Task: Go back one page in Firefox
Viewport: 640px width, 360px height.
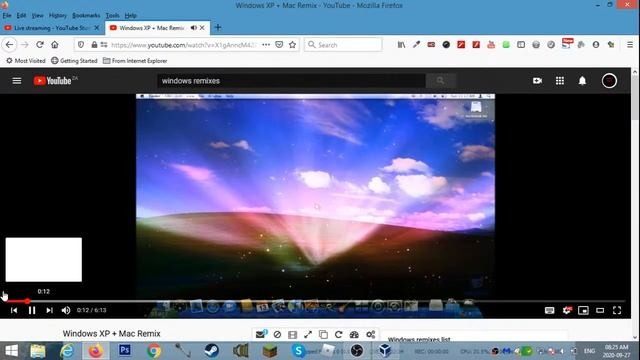Action: click(9, 44)
